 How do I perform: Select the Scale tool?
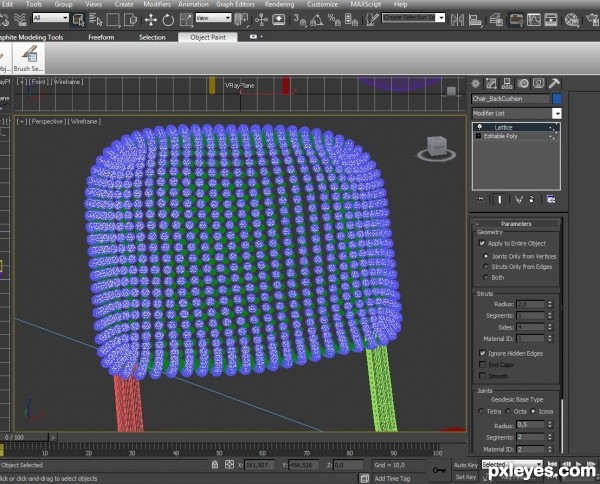coord(186,20)
